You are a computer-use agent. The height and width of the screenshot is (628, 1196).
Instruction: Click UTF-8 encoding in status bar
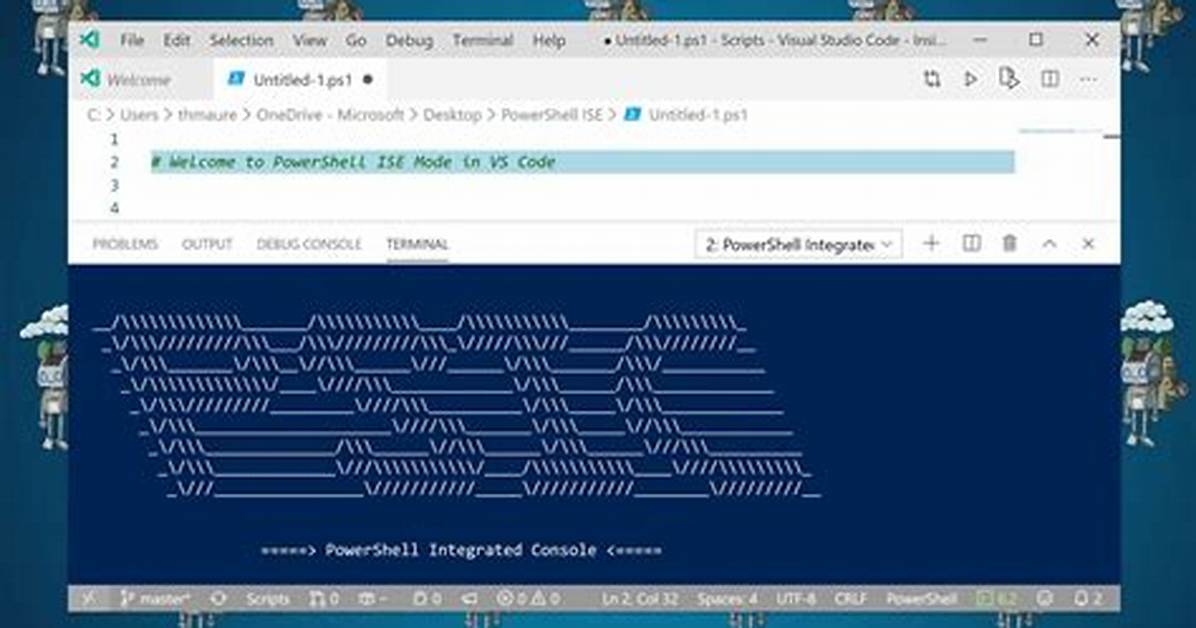[x=796, y=599]
